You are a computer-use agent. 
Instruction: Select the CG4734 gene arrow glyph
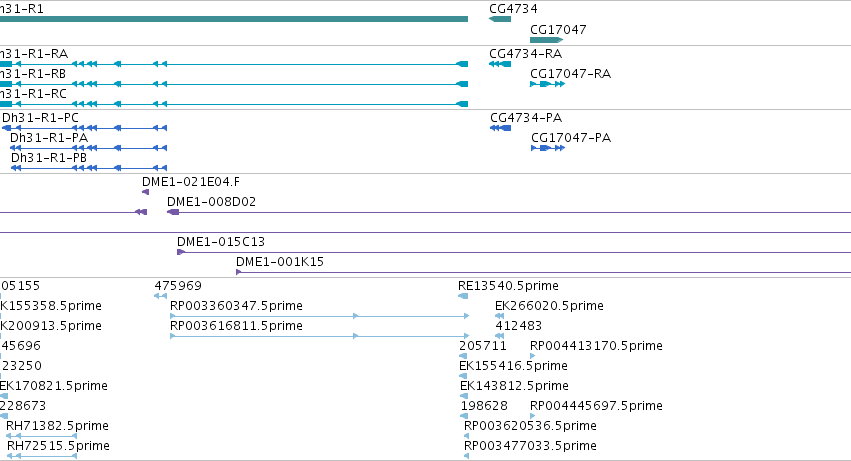tap(500, 19)
